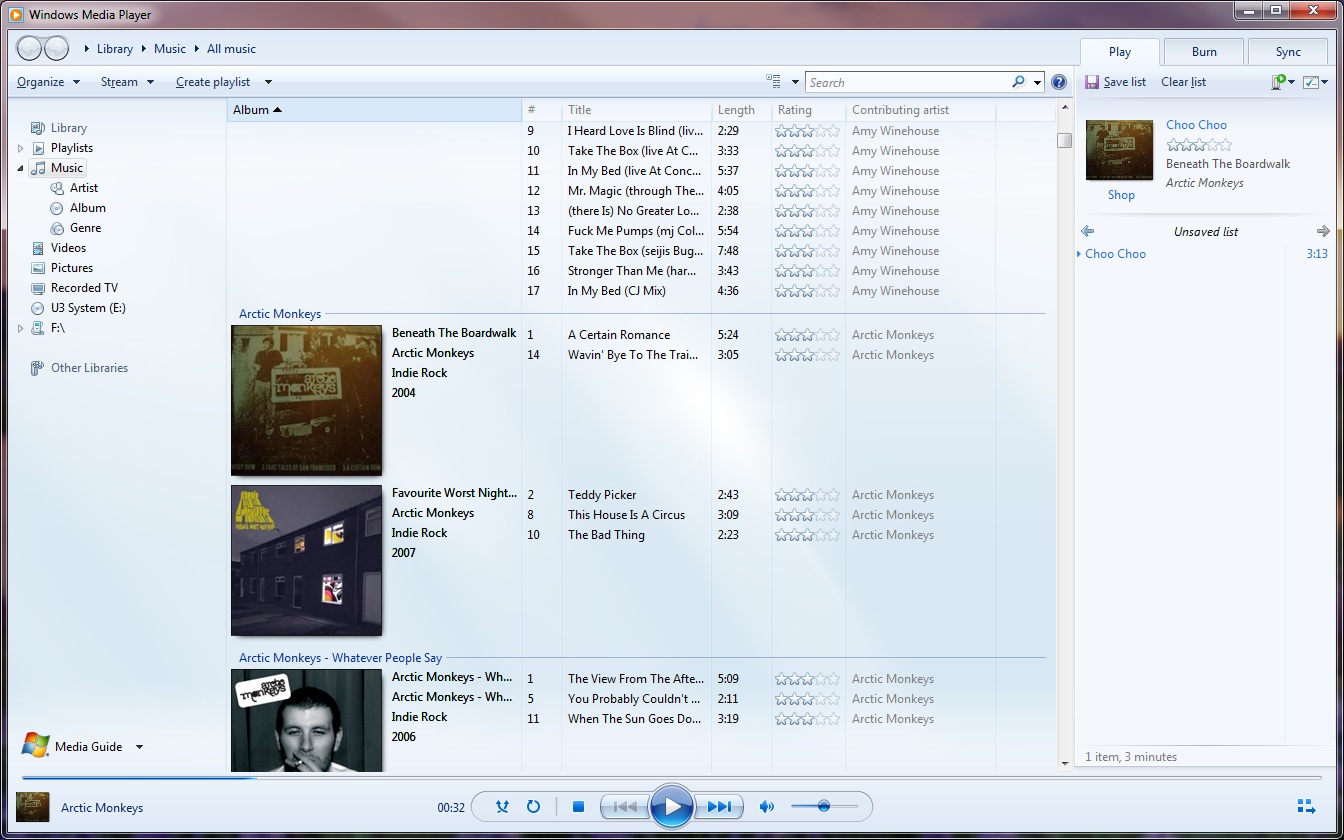Open the Stream menu

(x=127, y=82)
